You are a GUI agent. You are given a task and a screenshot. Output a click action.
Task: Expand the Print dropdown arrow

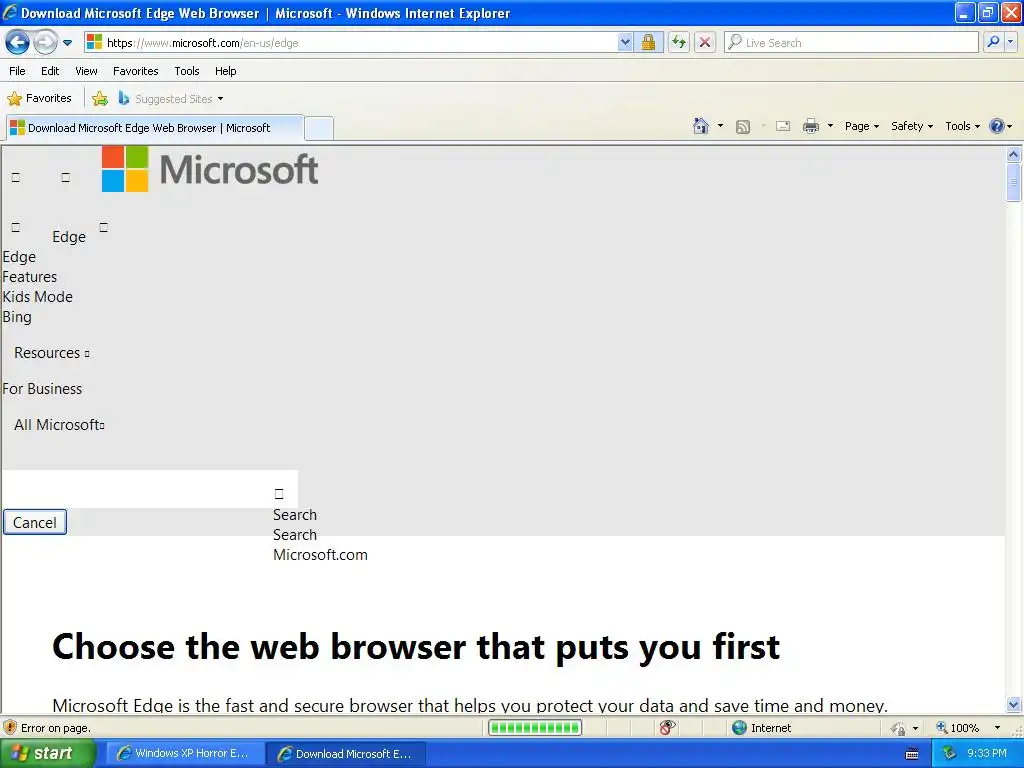830,126
